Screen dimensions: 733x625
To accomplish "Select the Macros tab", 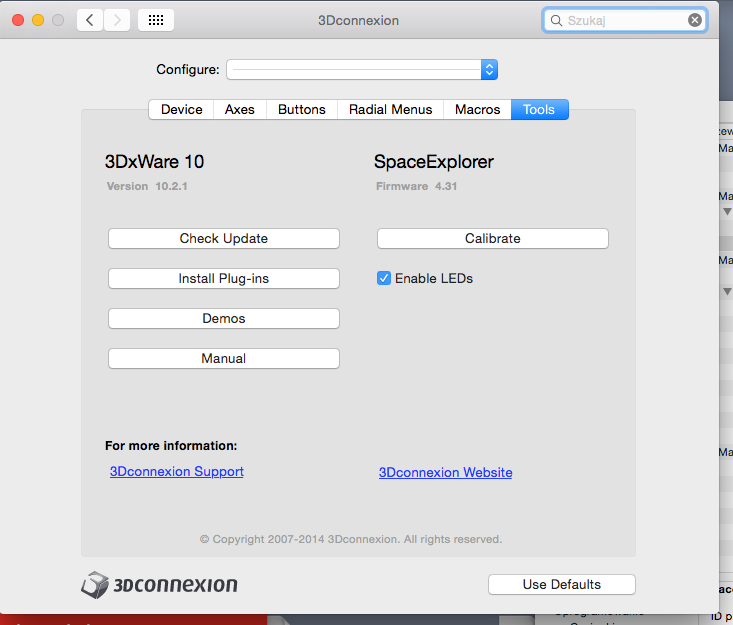I will click(477, 109).
